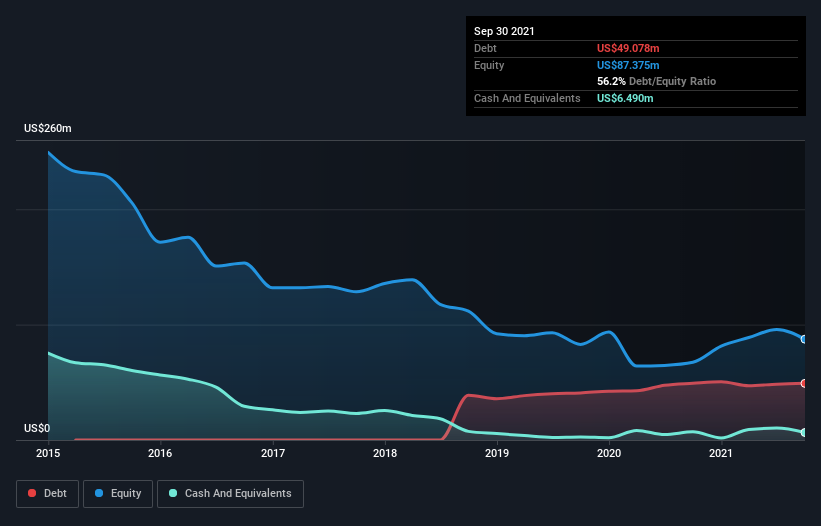Select the 2021 x-axis label

tap(721, 453)
